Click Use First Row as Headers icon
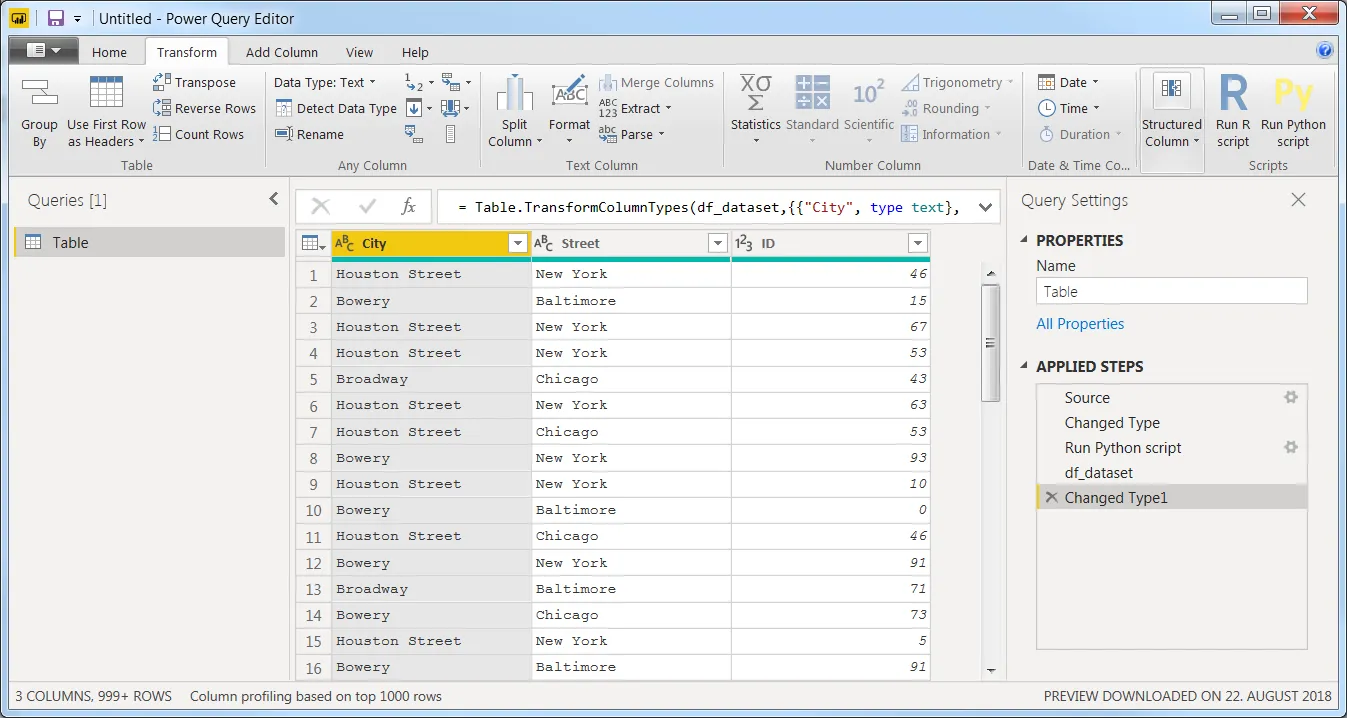Viewport: 1347px width, 718px height. click(107, 93)
